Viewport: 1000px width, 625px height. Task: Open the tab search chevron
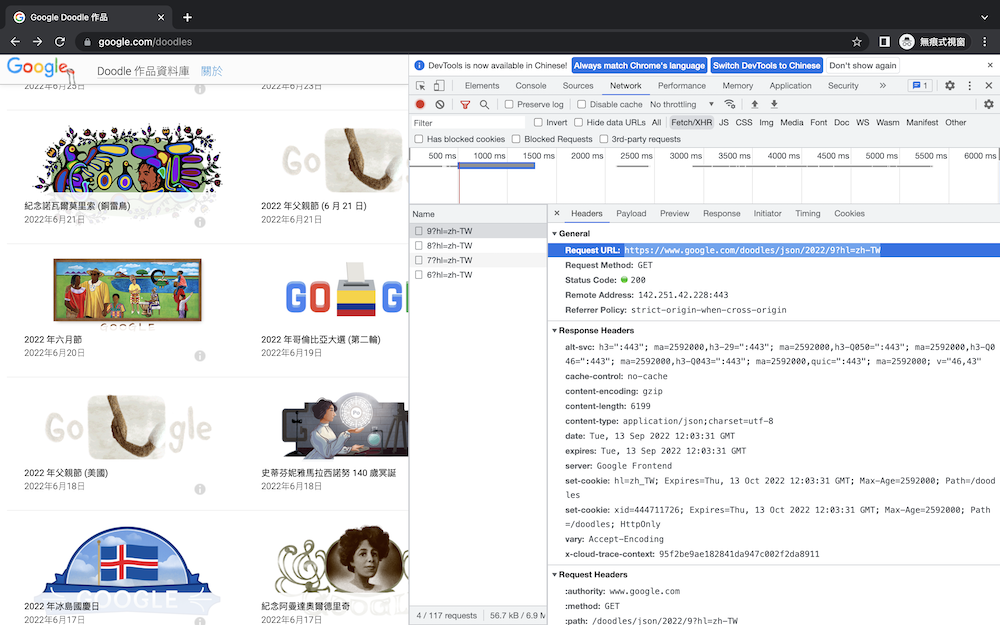click(x=985, y=17)
